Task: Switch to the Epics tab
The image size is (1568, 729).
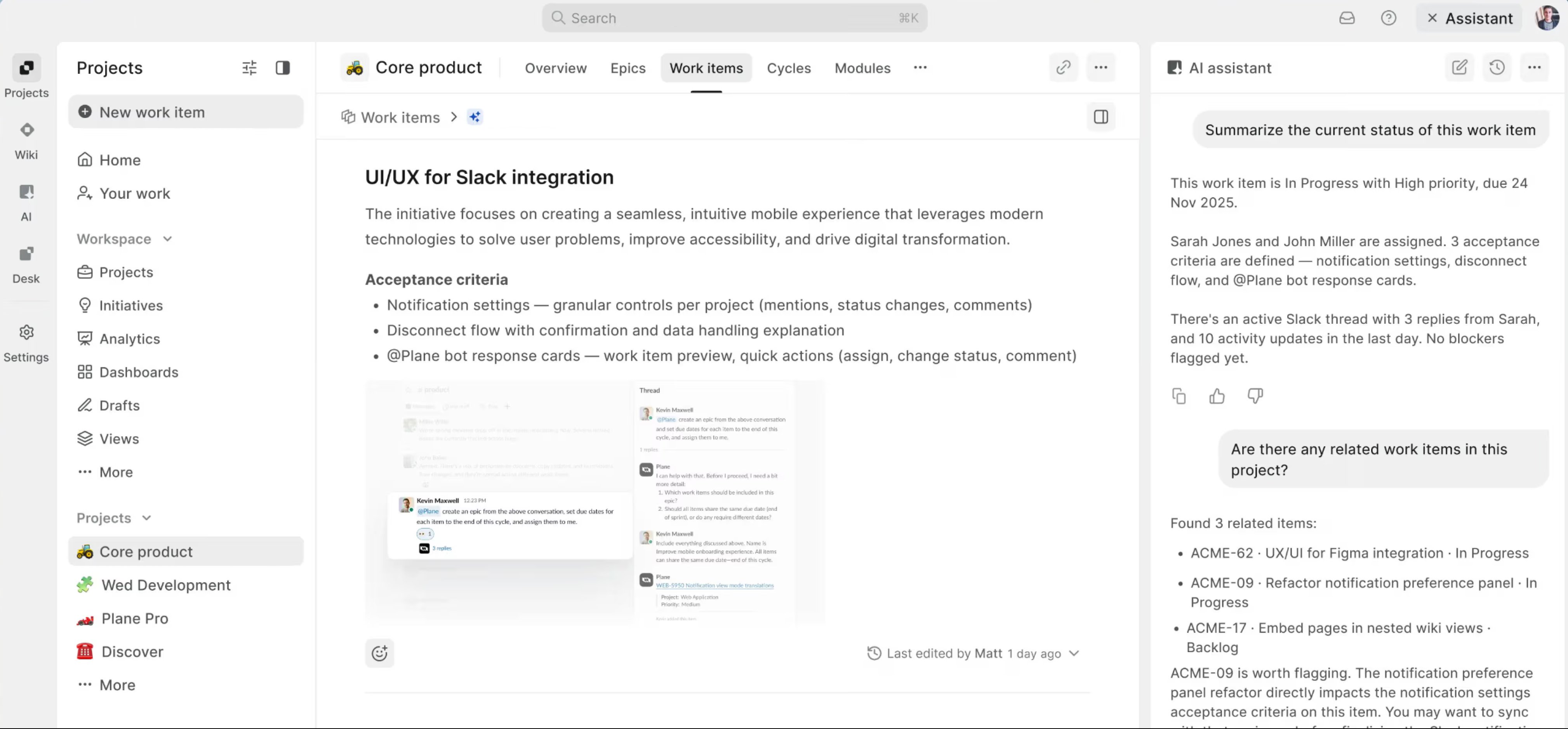Action: 628,68
